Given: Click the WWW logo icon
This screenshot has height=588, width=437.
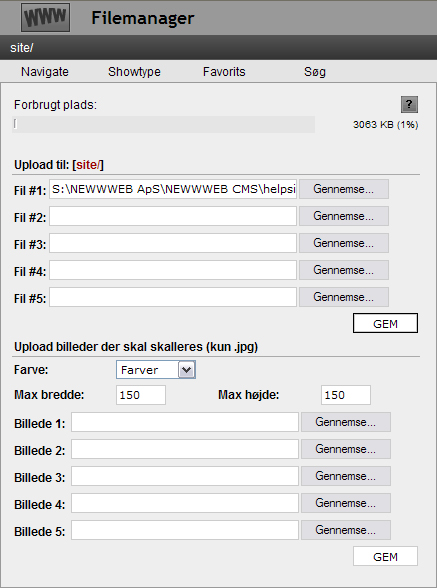Looking at the screenshot, I should (x=45, y=18).
